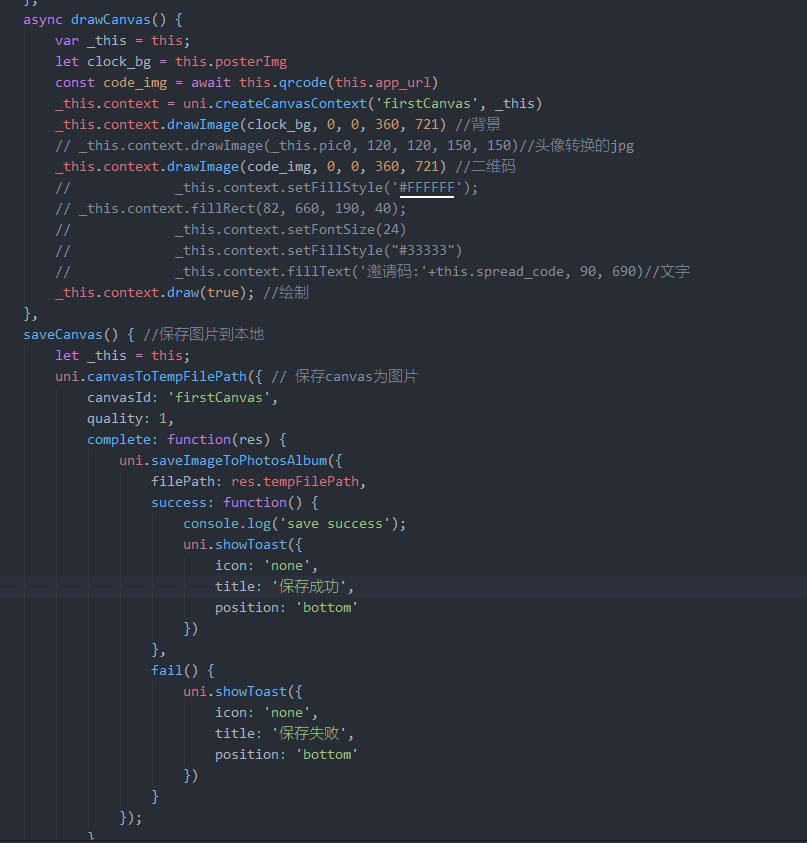Click the async keyword before drawCanvas
807x843 pixels.
(x=43, y=20)
